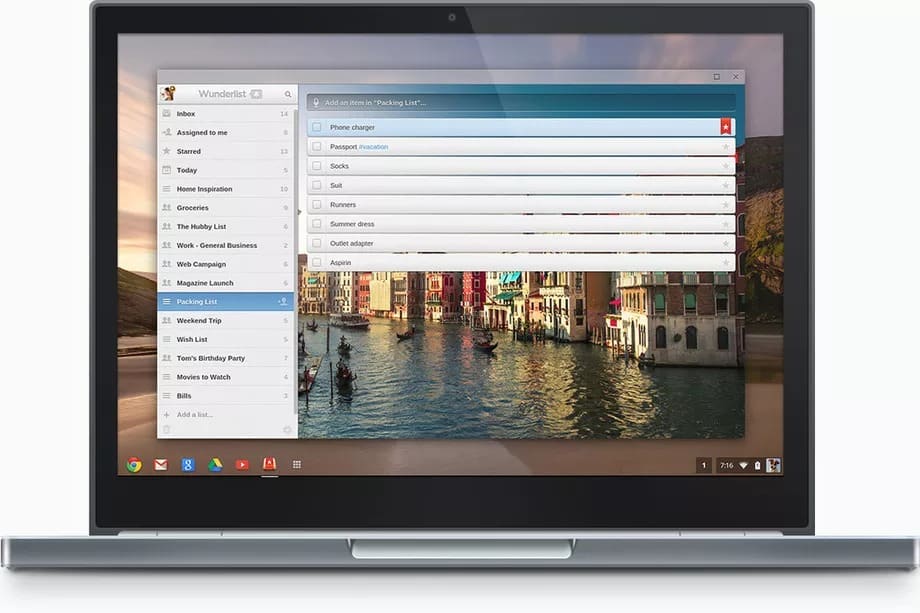
Task: Select the Packing List row
Action: [225, 302]
